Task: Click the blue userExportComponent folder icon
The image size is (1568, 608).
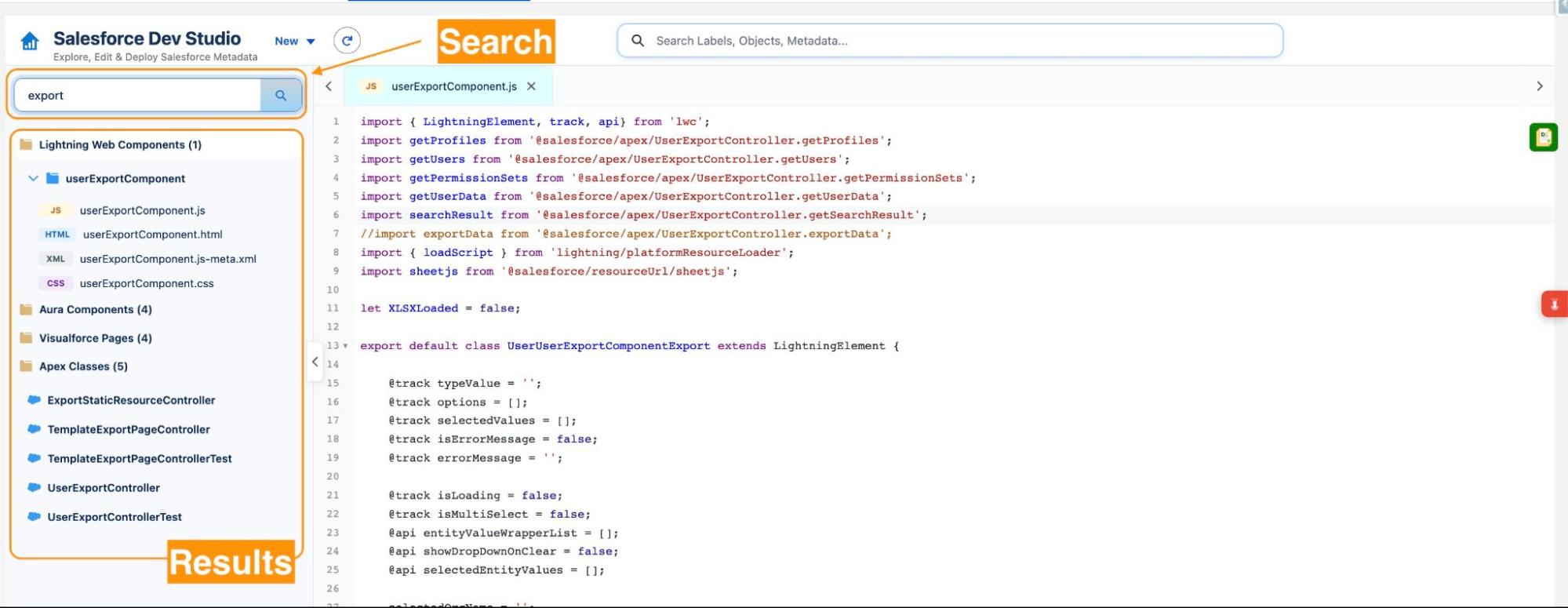Action: coord(53,178)
